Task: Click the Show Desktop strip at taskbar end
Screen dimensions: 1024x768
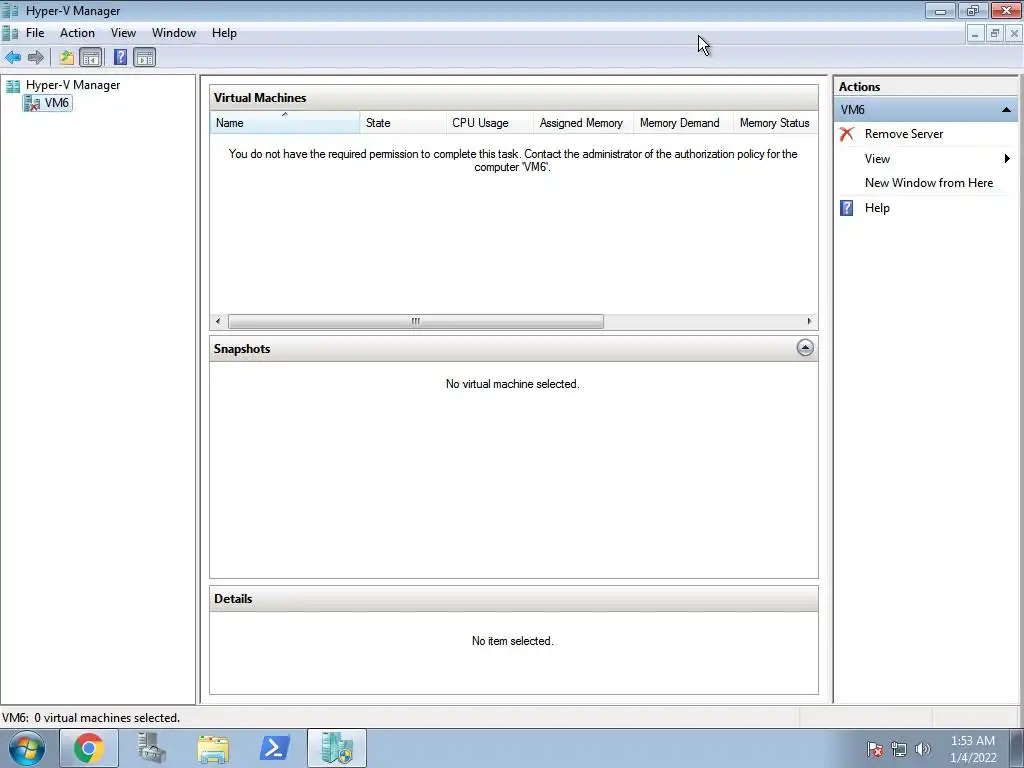Action: pos(1018,748)
